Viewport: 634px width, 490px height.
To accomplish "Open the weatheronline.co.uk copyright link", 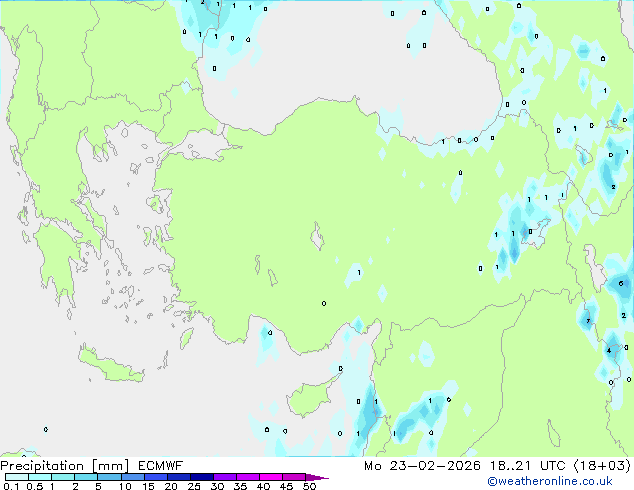I will point(550,481).
